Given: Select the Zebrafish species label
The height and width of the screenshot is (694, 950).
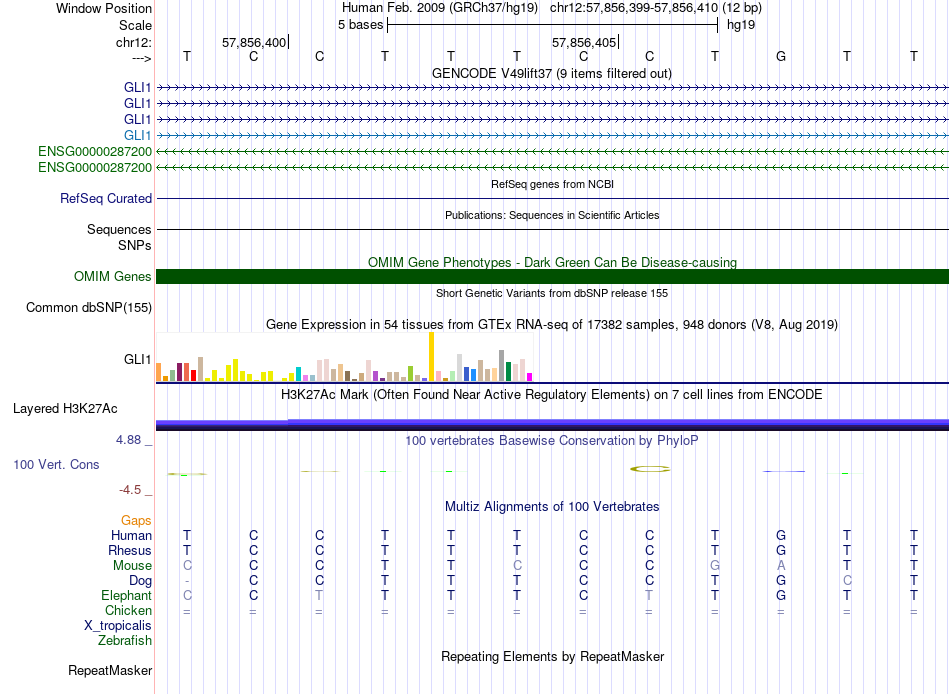Looking at the screenshot, I should 125,640.
